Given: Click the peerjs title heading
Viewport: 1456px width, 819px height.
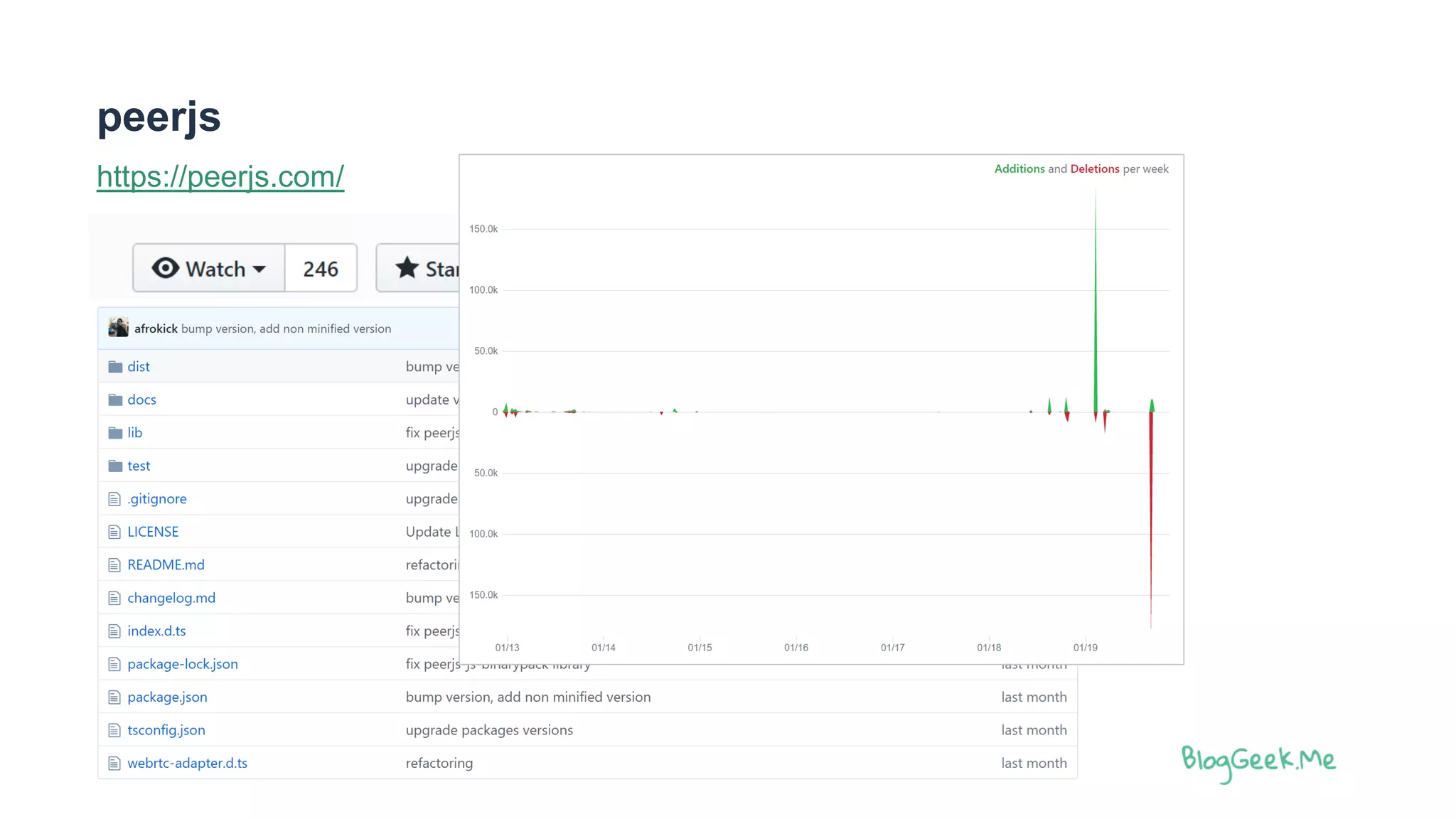Looking at the screenshot, I should 159,117.
